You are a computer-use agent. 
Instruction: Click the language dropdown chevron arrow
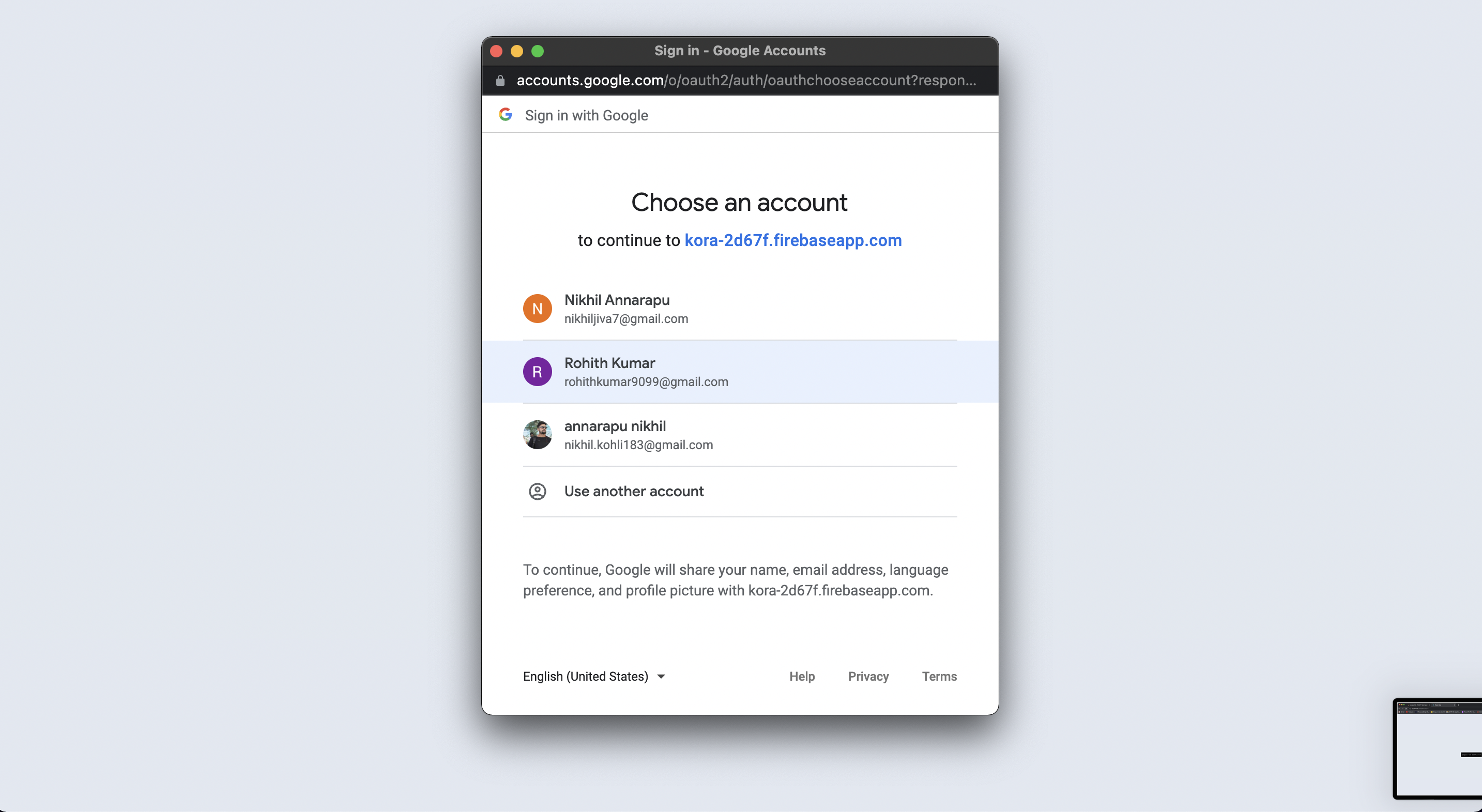tap(661, 676)
